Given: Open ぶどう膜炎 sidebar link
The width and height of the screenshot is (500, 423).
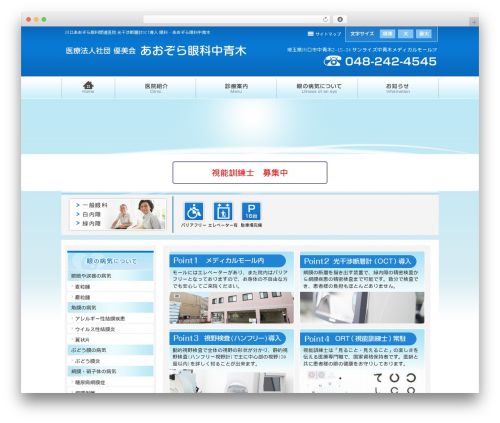Looking at the screenshot, I should [87, 361].
